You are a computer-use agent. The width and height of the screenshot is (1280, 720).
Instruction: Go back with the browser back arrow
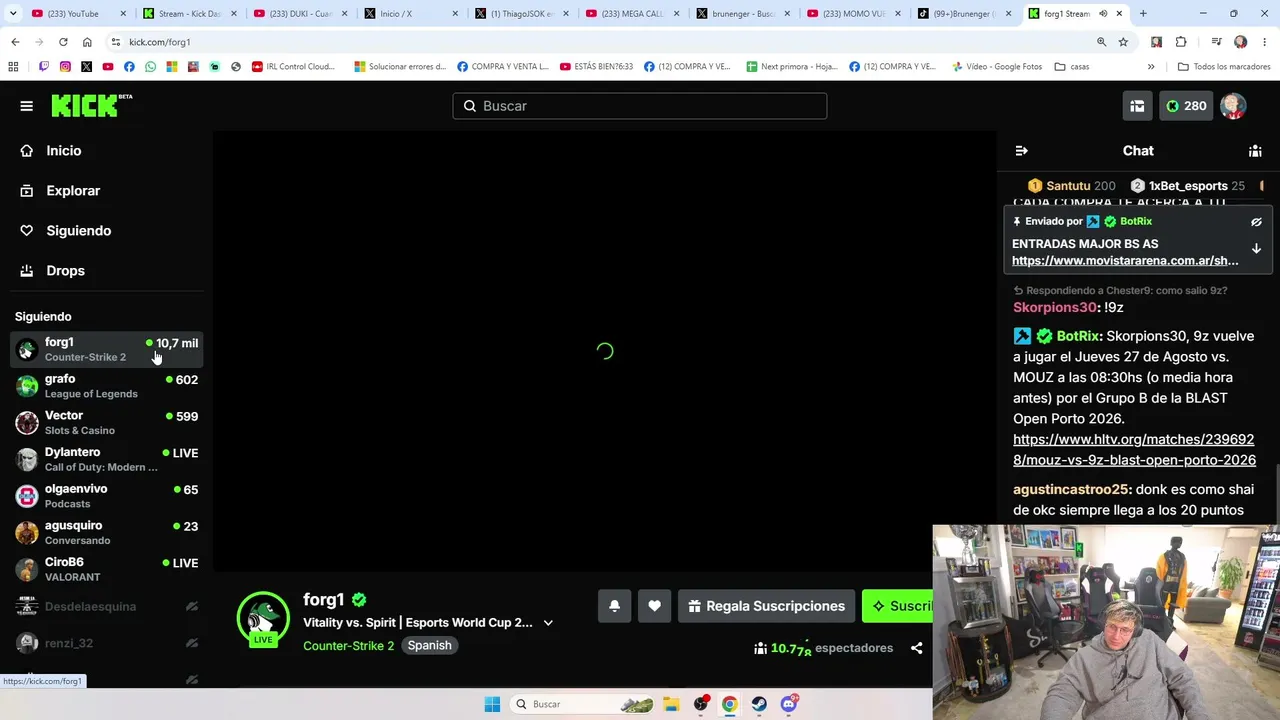coord(15,42)
